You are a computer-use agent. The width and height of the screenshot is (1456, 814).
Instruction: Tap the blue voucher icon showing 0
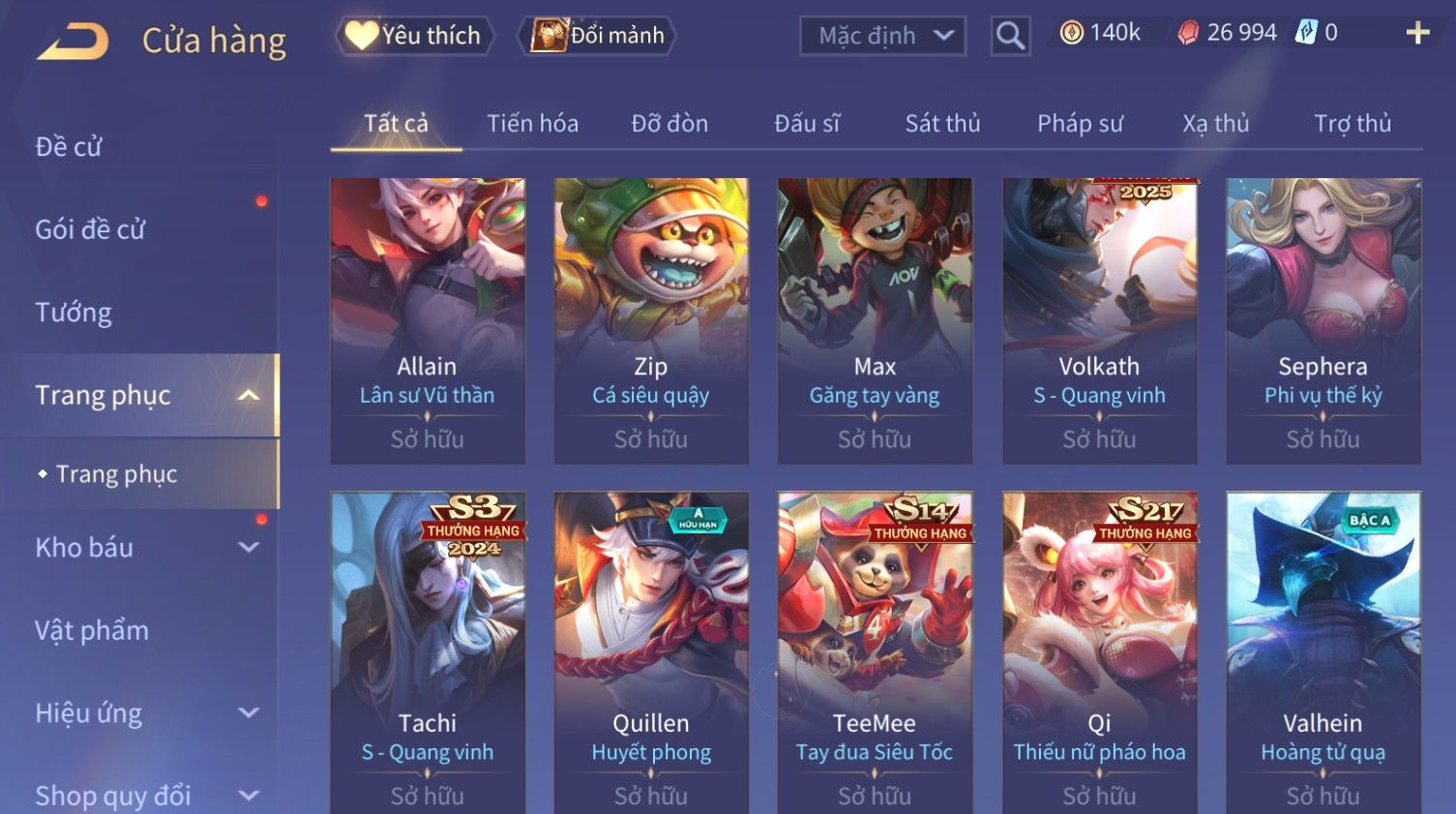[1307, 33]
